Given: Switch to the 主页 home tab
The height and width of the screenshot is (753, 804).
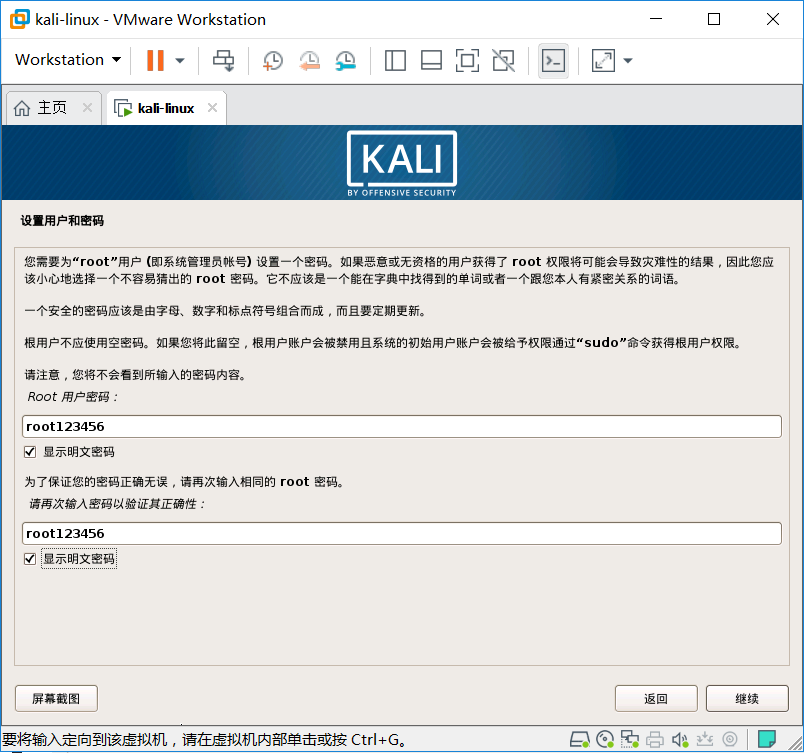Looking at the screenshot, I should (52, 108).
